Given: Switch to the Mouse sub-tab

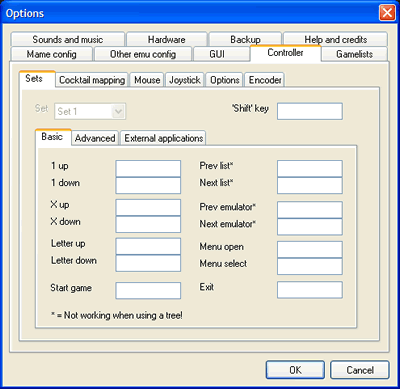Looking at the screenshot, I should [147, 80].
